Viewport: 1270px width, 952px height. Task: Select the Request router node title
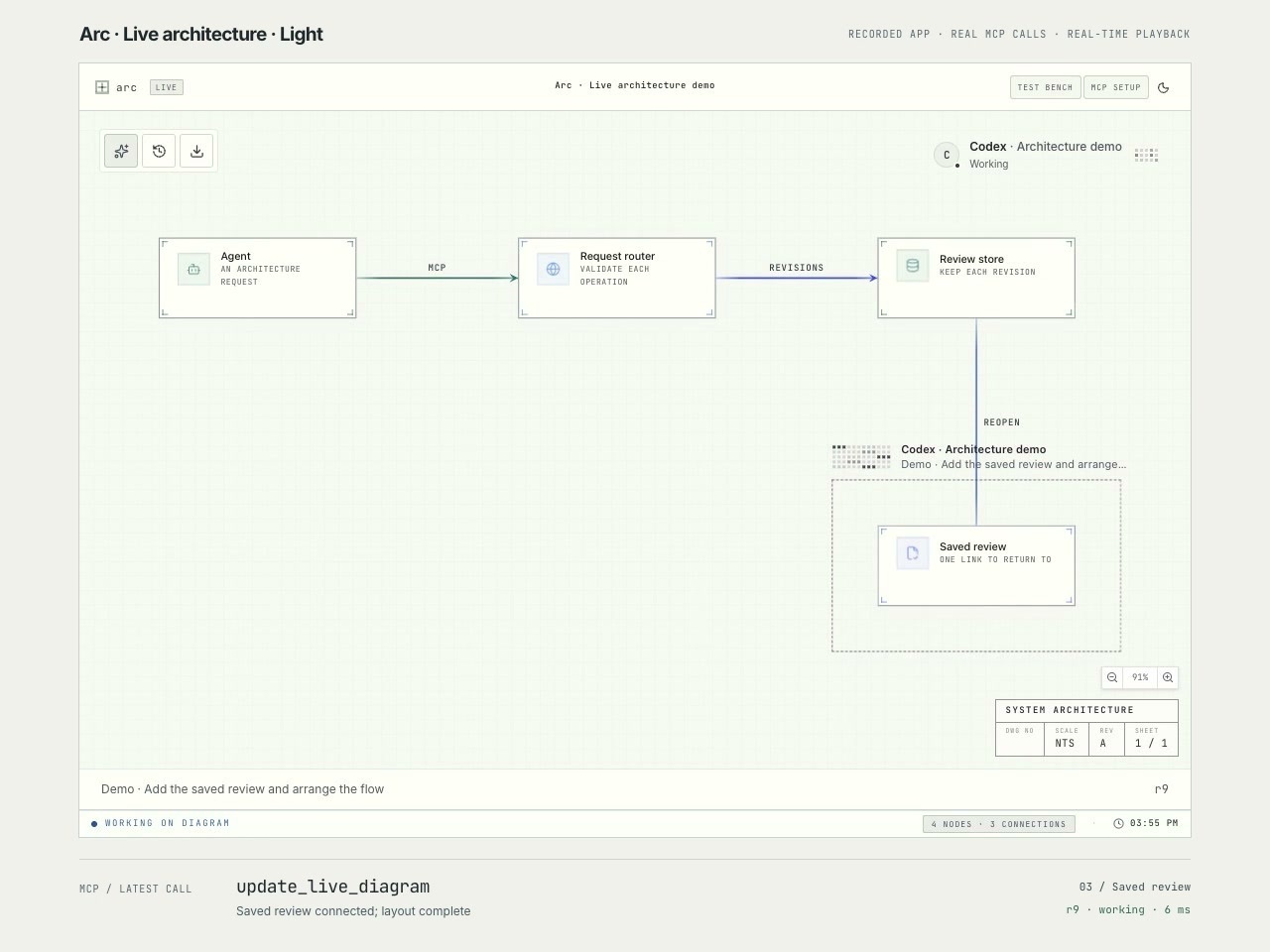point(617,256)
